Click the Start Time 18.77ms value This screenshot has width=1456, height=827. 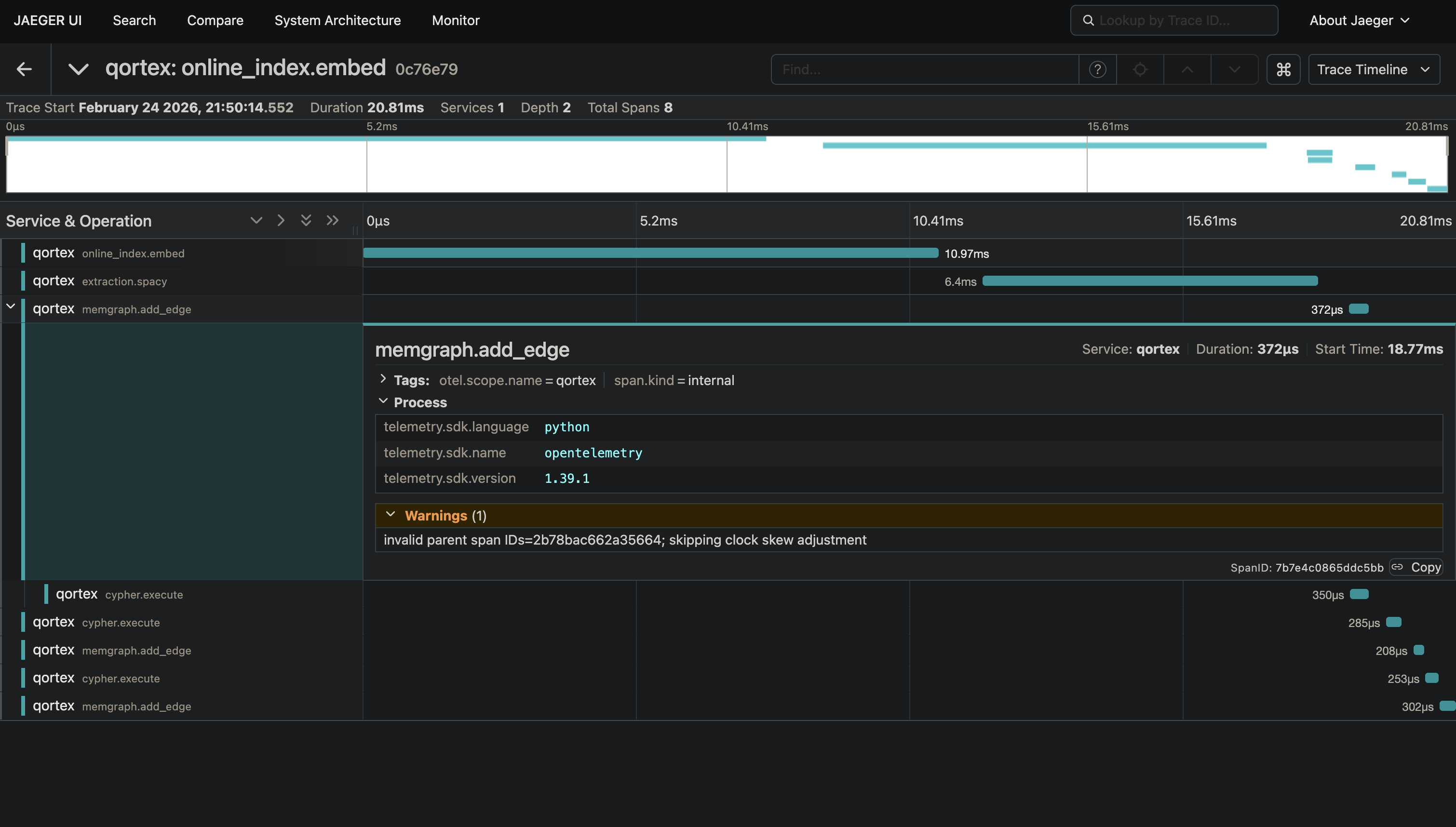1415,349
